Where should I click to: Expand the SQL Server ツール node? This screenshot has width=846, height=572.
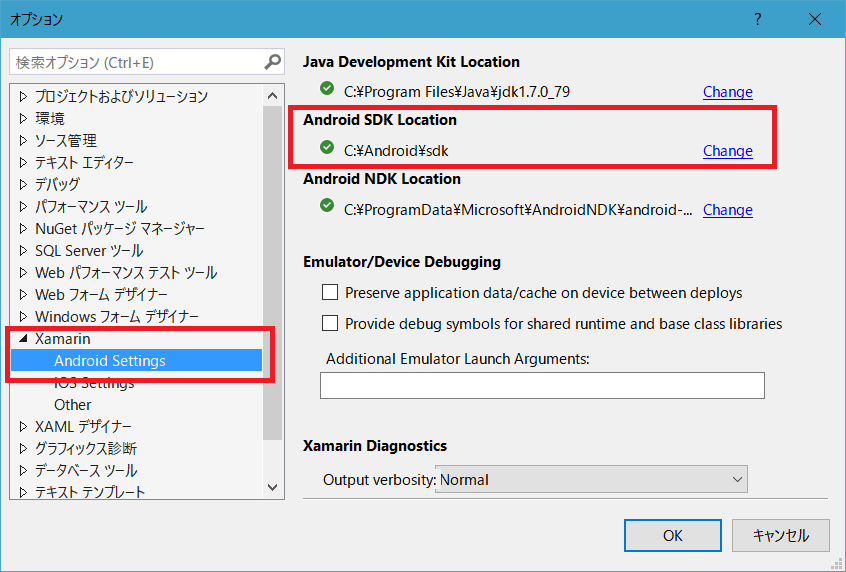click(x=23, y=250)
